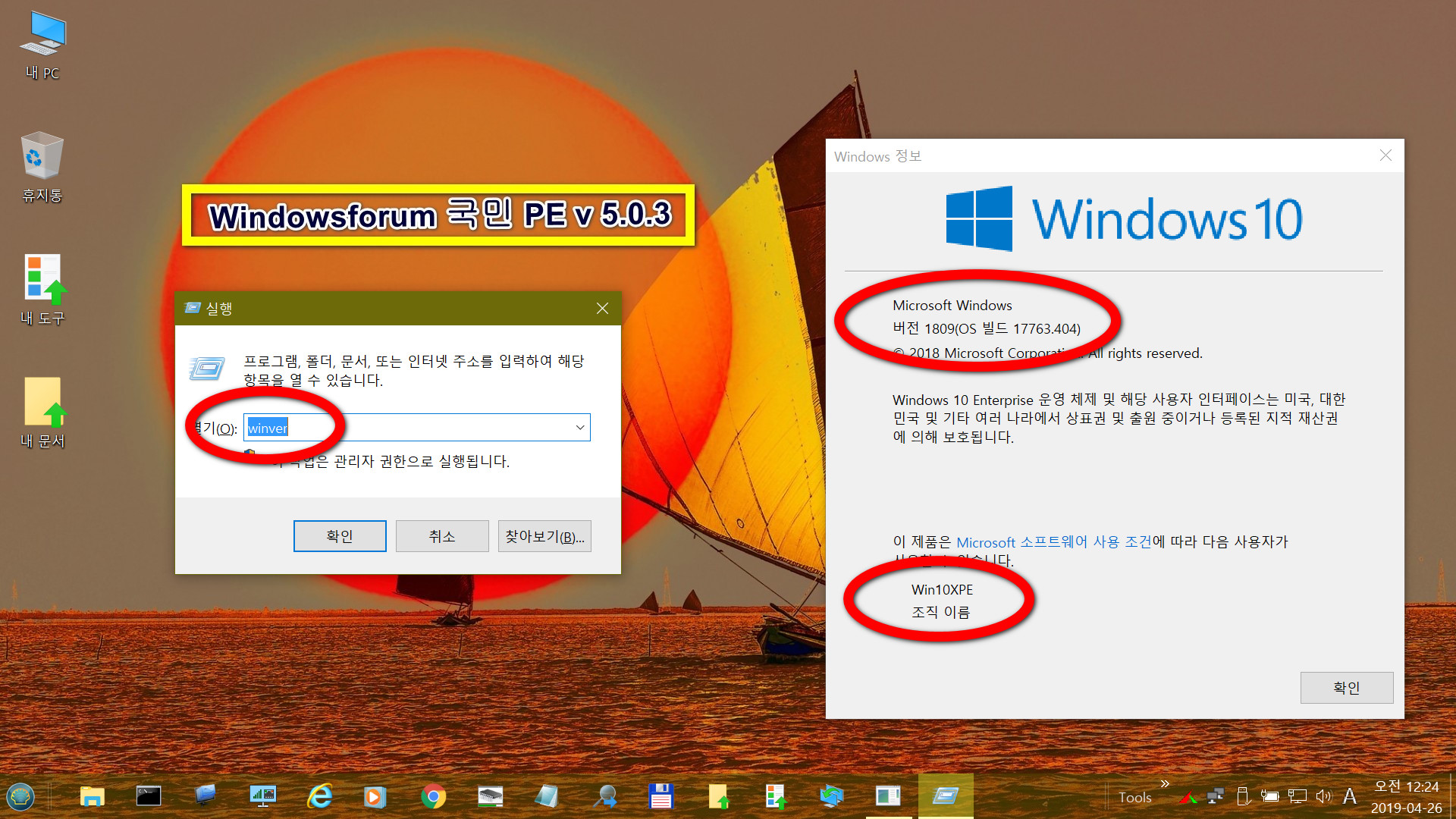Click the red-green triangle tray icon
The width and height of the screenshot is (1456, 819).
[1188, 797]
